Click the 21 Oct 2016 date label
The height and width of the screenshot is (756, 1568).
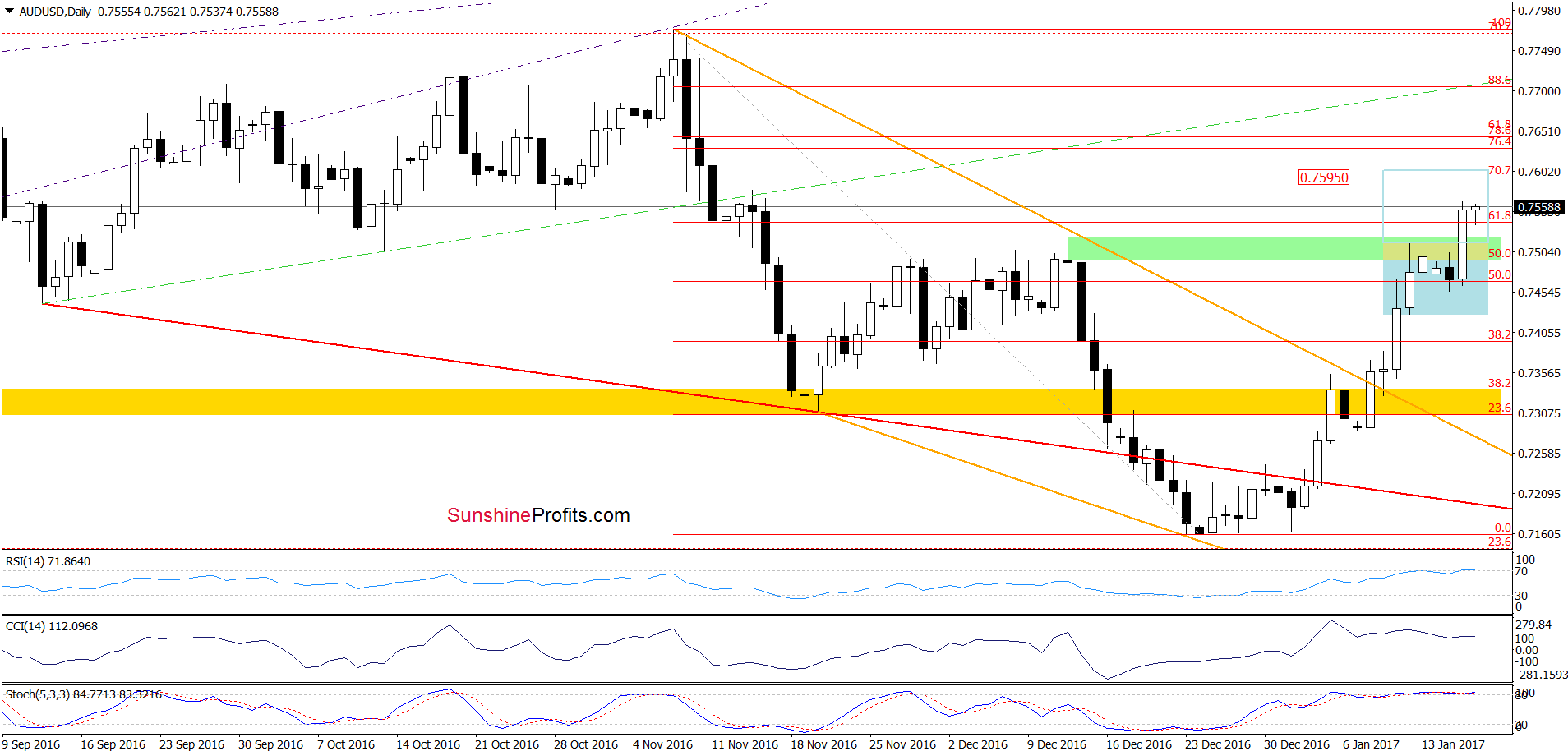point(507,744)
